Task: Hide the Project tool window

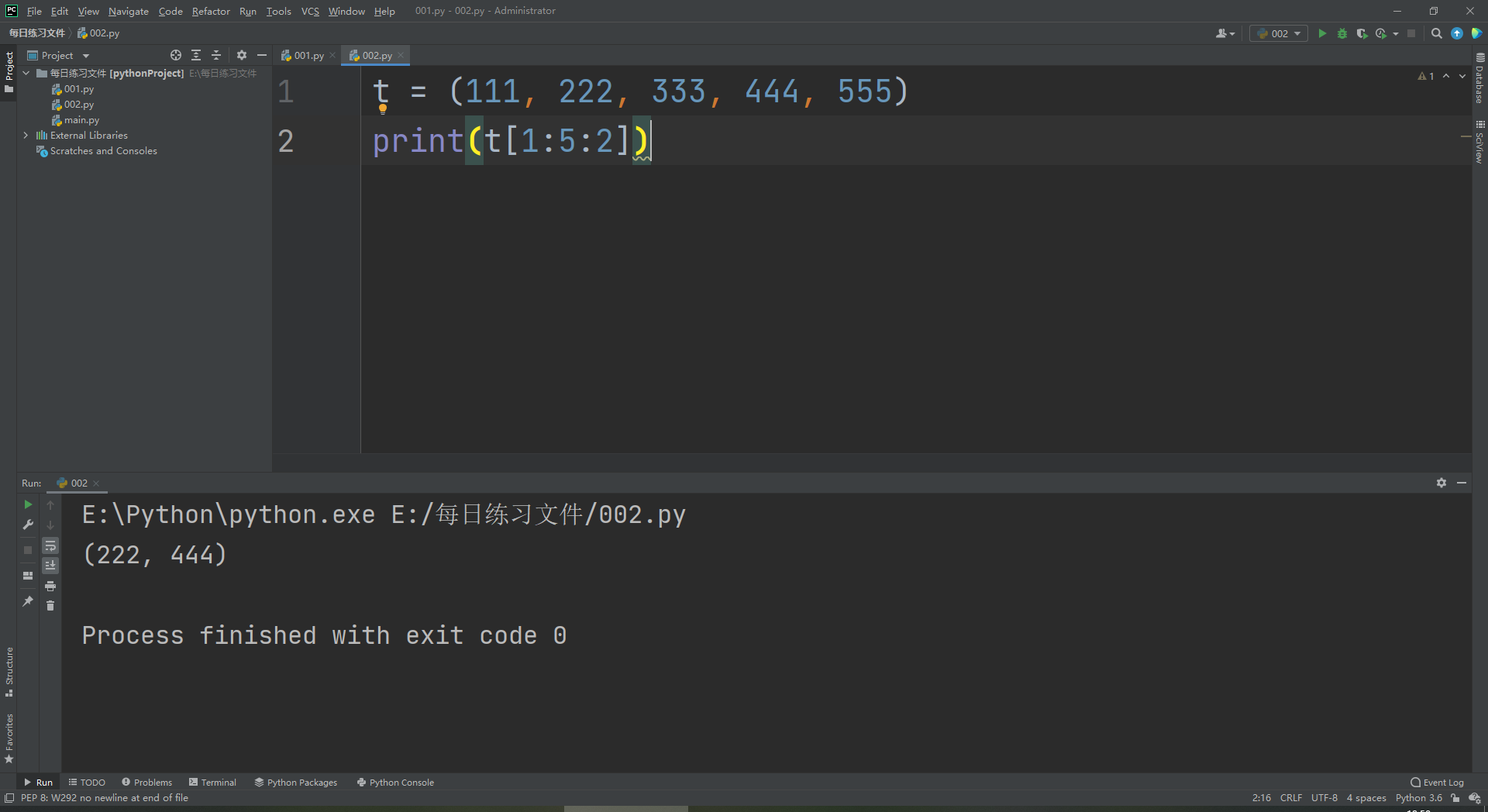Action: point(262,55)
